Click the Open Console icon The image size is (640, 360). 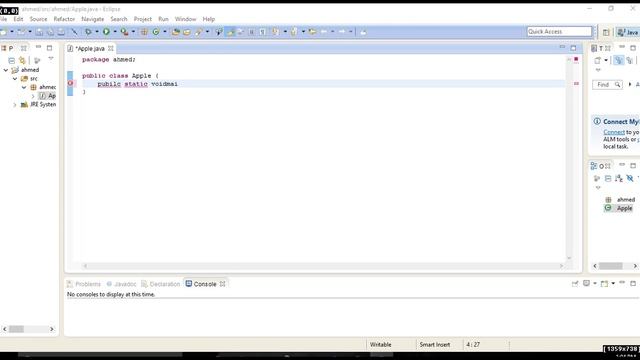[604, 283]
